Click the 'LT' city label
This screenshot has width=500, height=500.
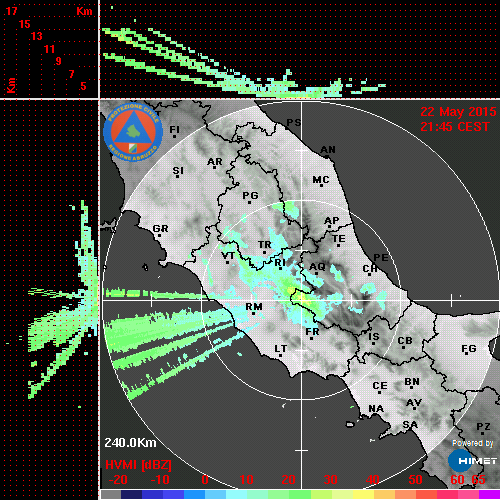point(280,349)
